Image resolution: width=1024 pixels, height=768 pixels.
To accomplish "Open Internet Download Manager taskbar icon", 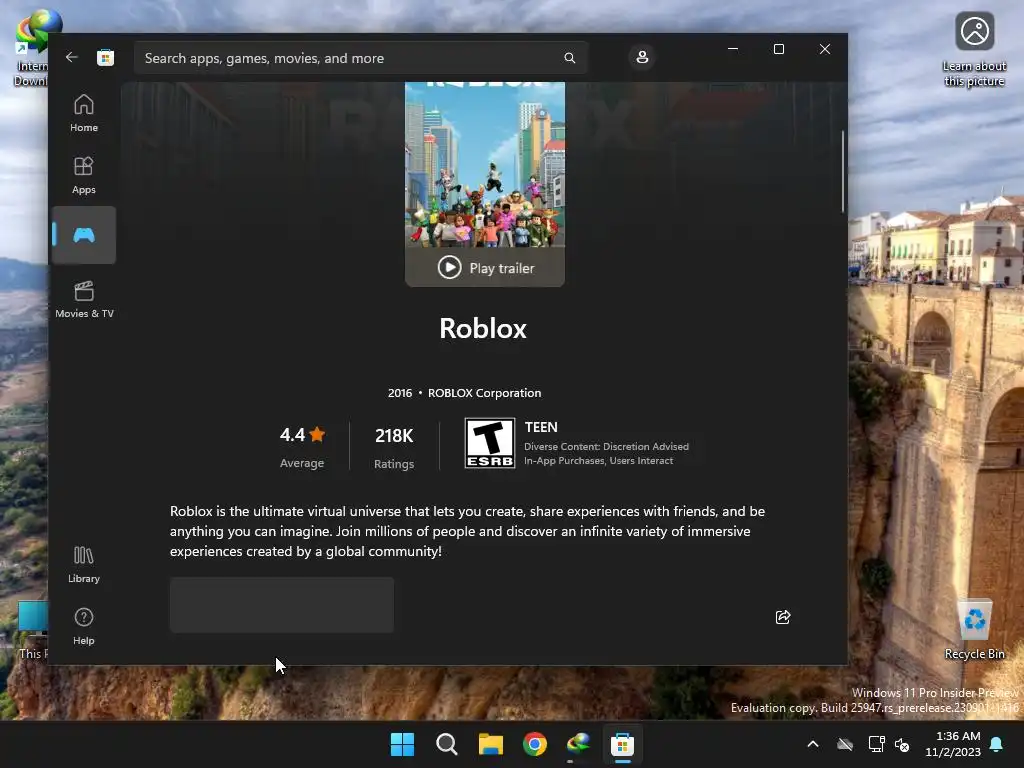I will click(579, 744).
